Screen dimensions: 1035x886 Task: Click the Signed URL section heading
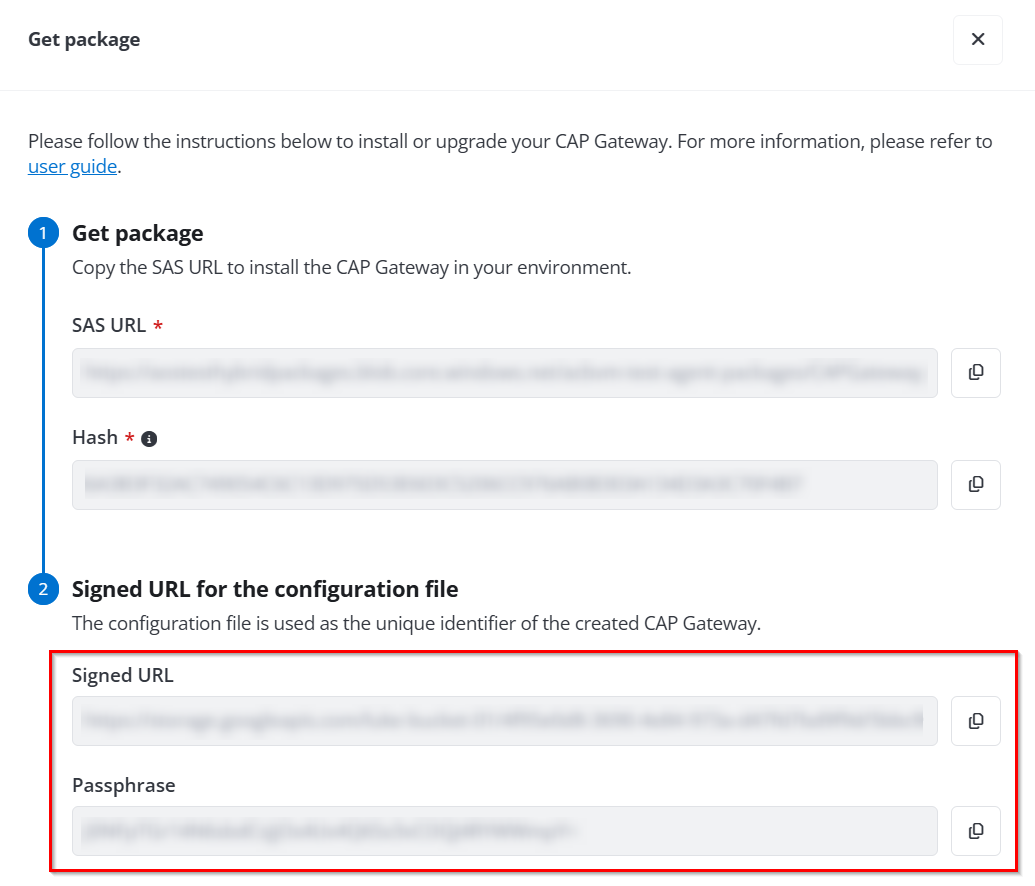coord(264,589)
